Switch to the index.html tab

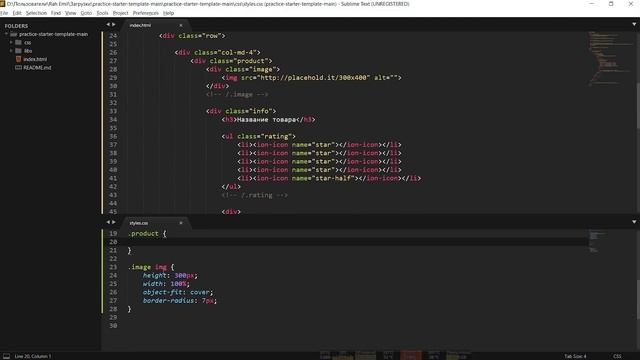click(x=140, y=25)
